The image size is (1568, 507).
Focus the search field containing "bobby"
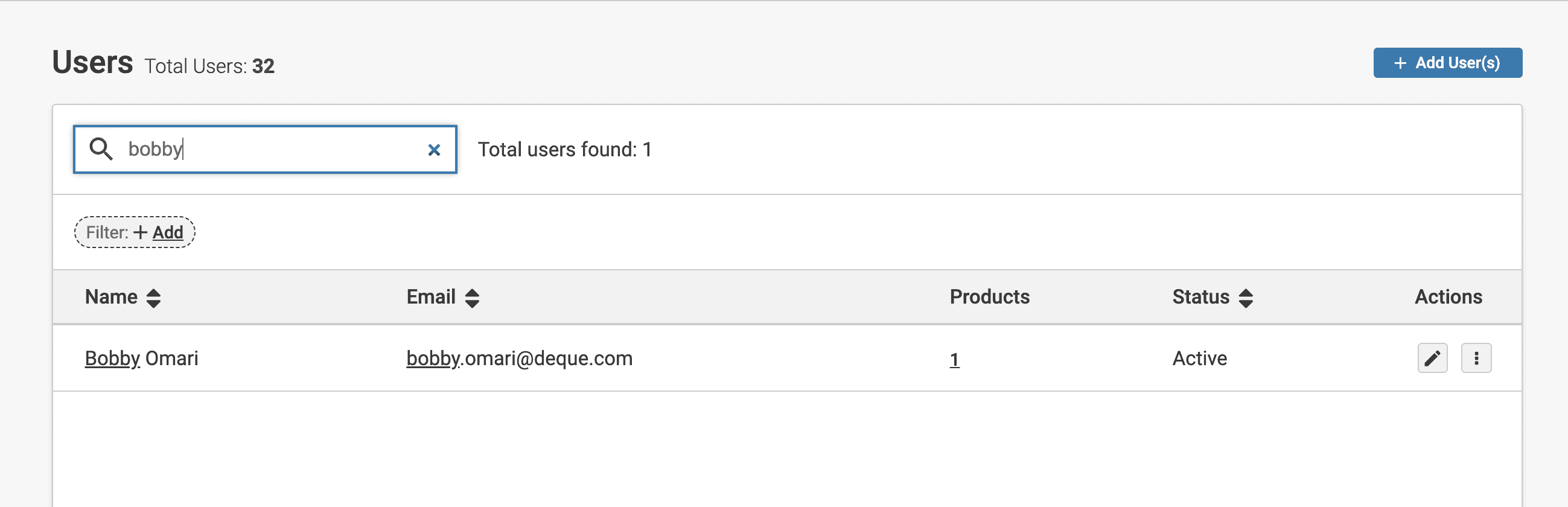(x=268, y=149)
